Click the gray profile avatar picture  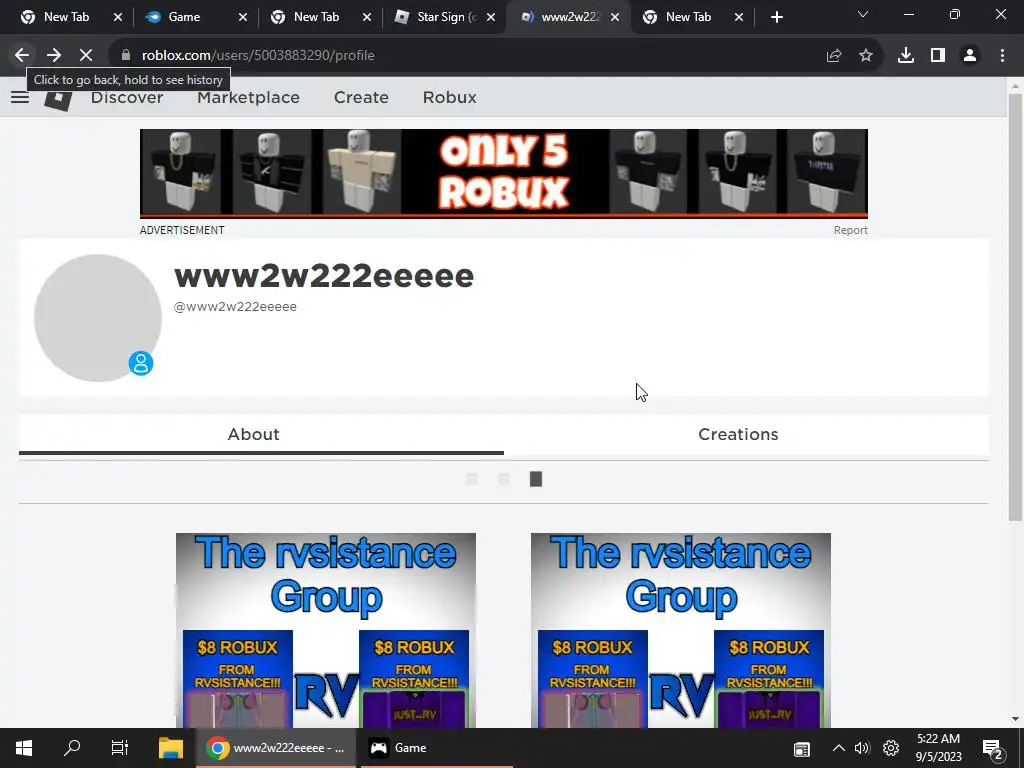(x=97, y=318)
